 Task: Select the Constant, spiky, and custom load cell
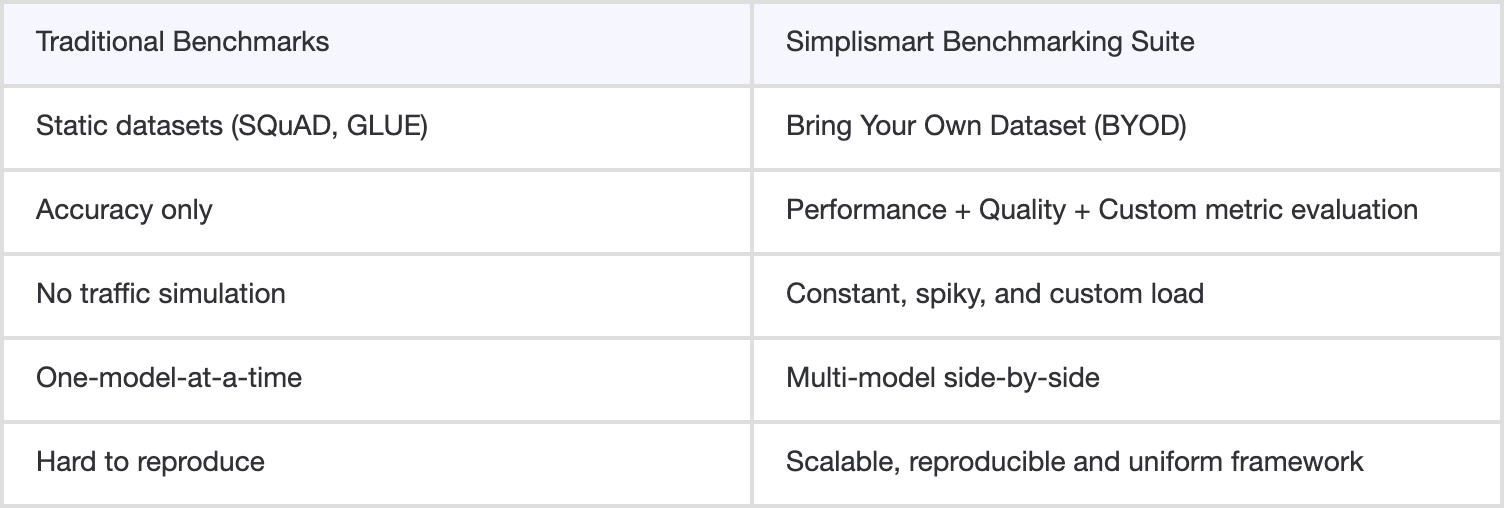994,294
